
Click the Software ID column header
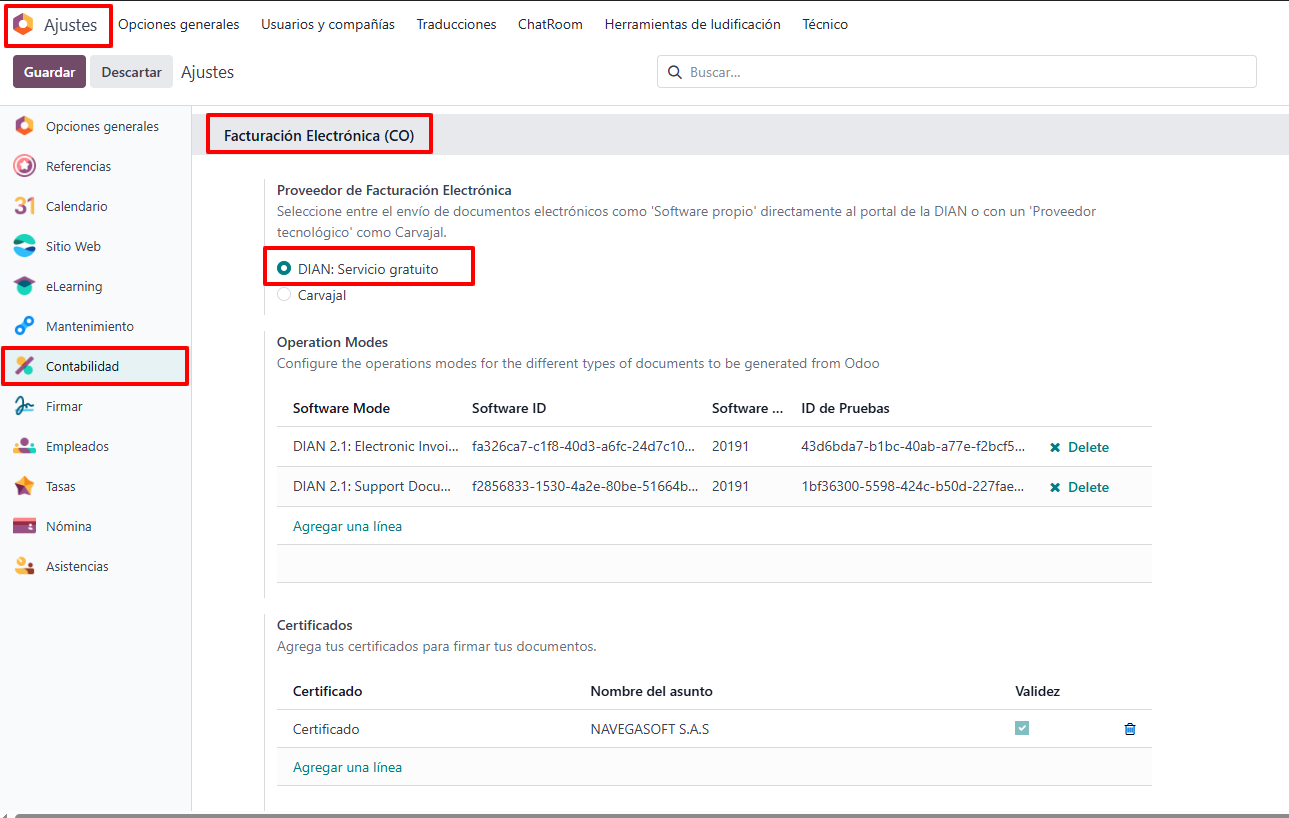[x=509, y=408]
